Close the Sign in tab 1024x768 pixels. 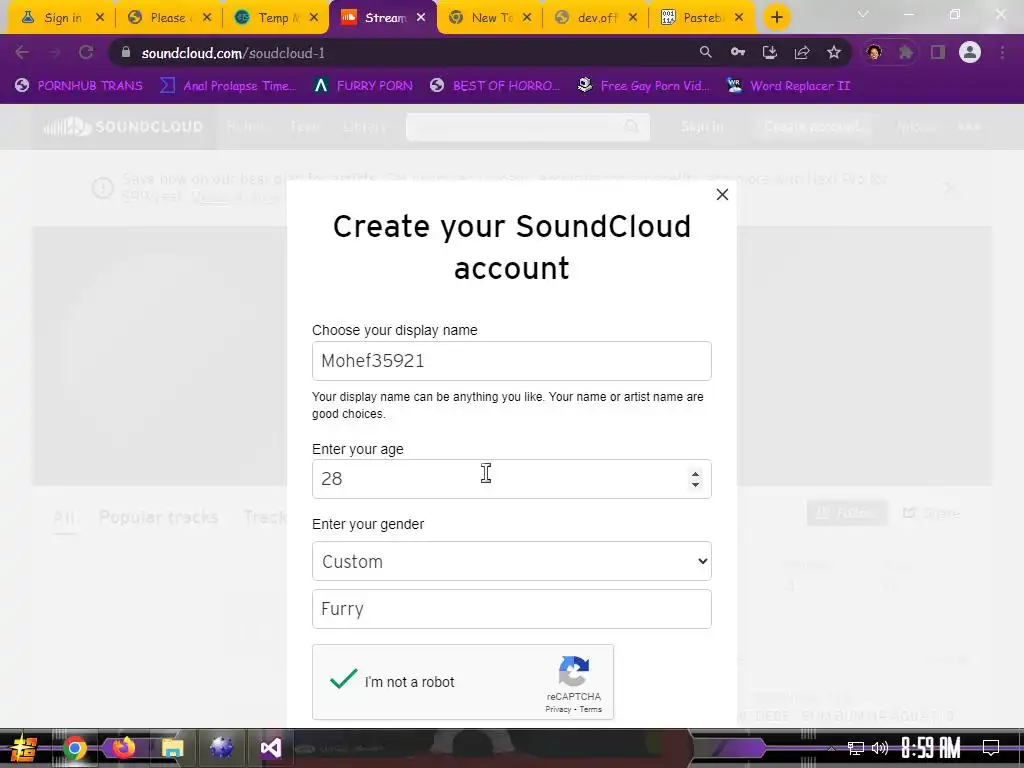pyautogui.click(x=100, y=18)
